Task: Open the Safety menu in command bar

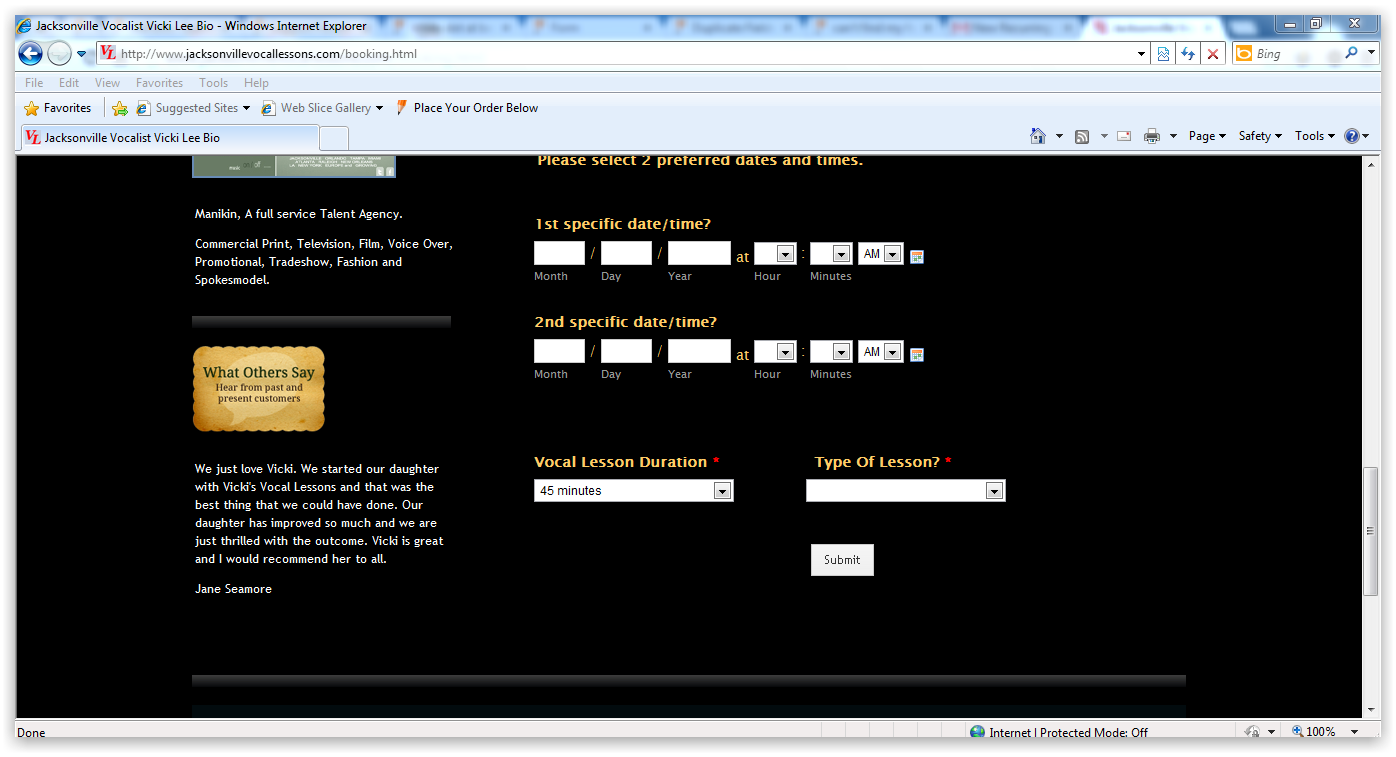Action: (x=1259, y=136)
